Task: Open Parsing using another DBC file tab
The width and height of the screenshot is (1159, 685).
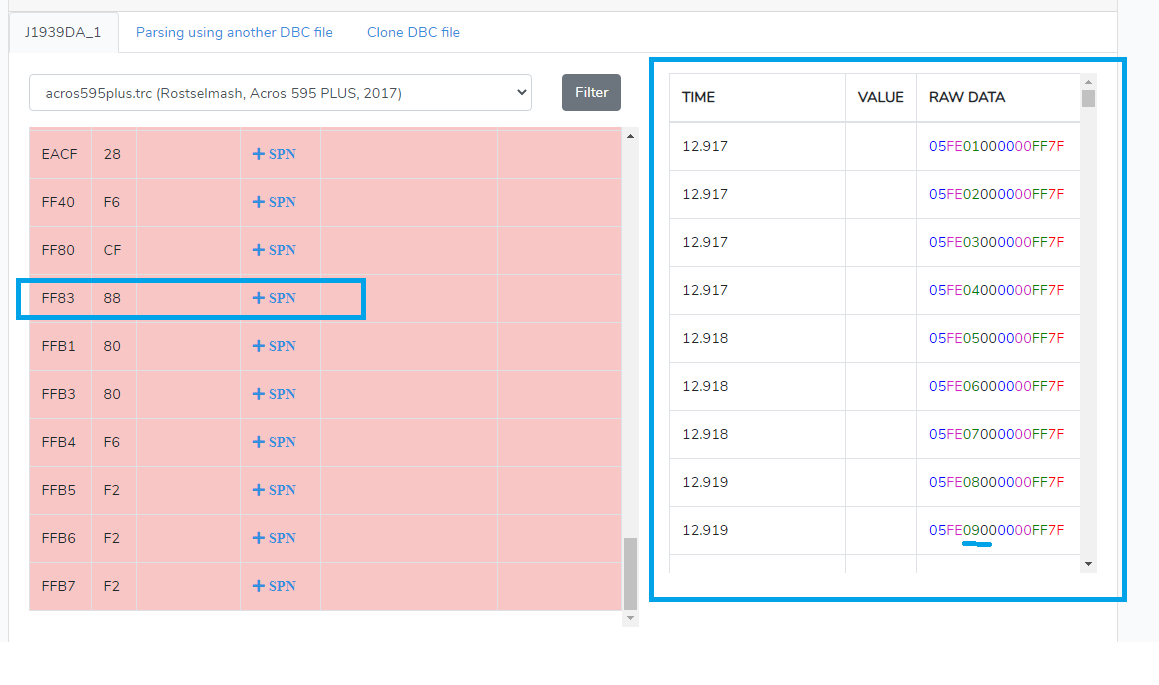Action: tap(234, 32)
